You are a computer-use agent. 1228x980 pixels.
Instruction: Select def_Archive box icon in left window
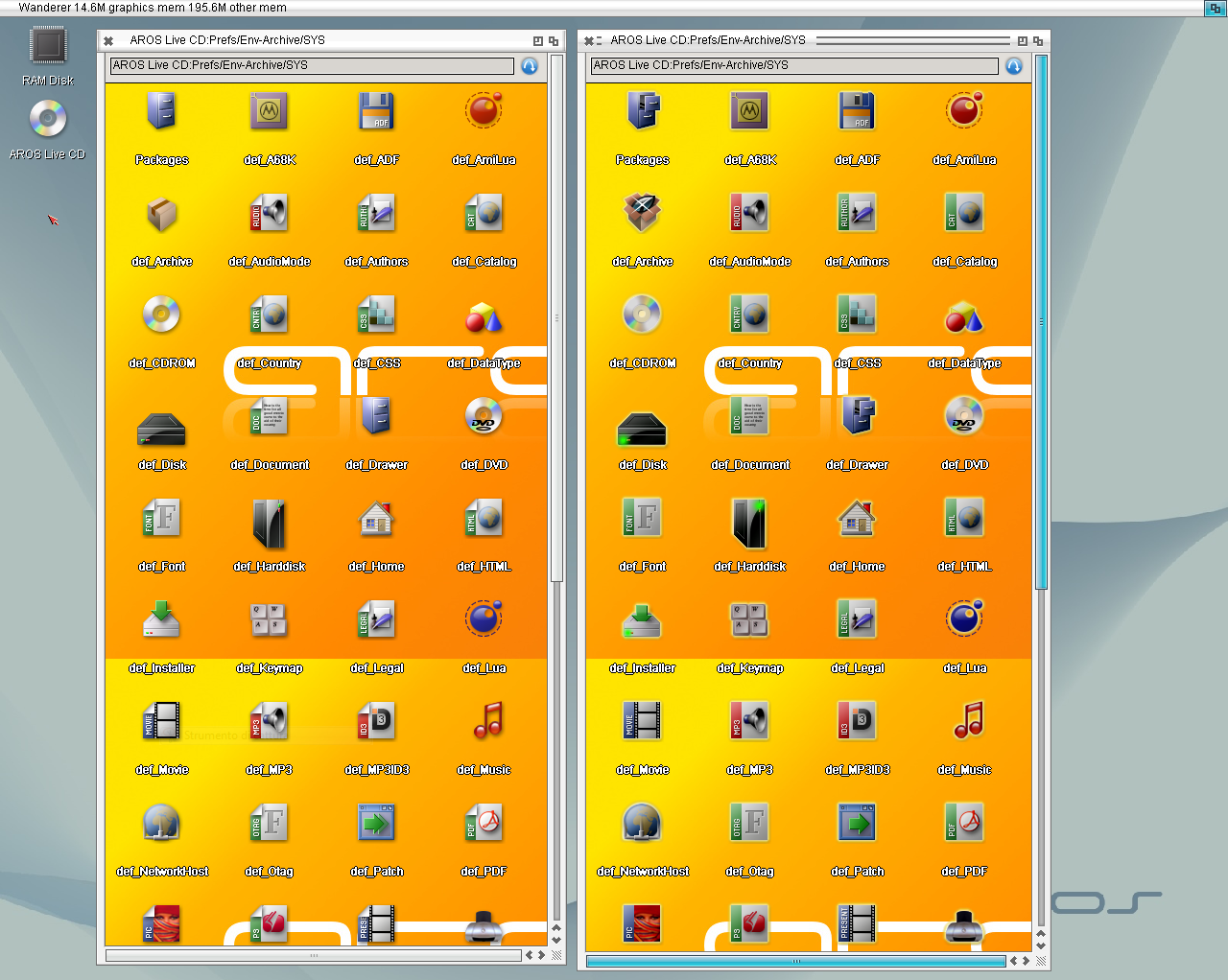161,213
